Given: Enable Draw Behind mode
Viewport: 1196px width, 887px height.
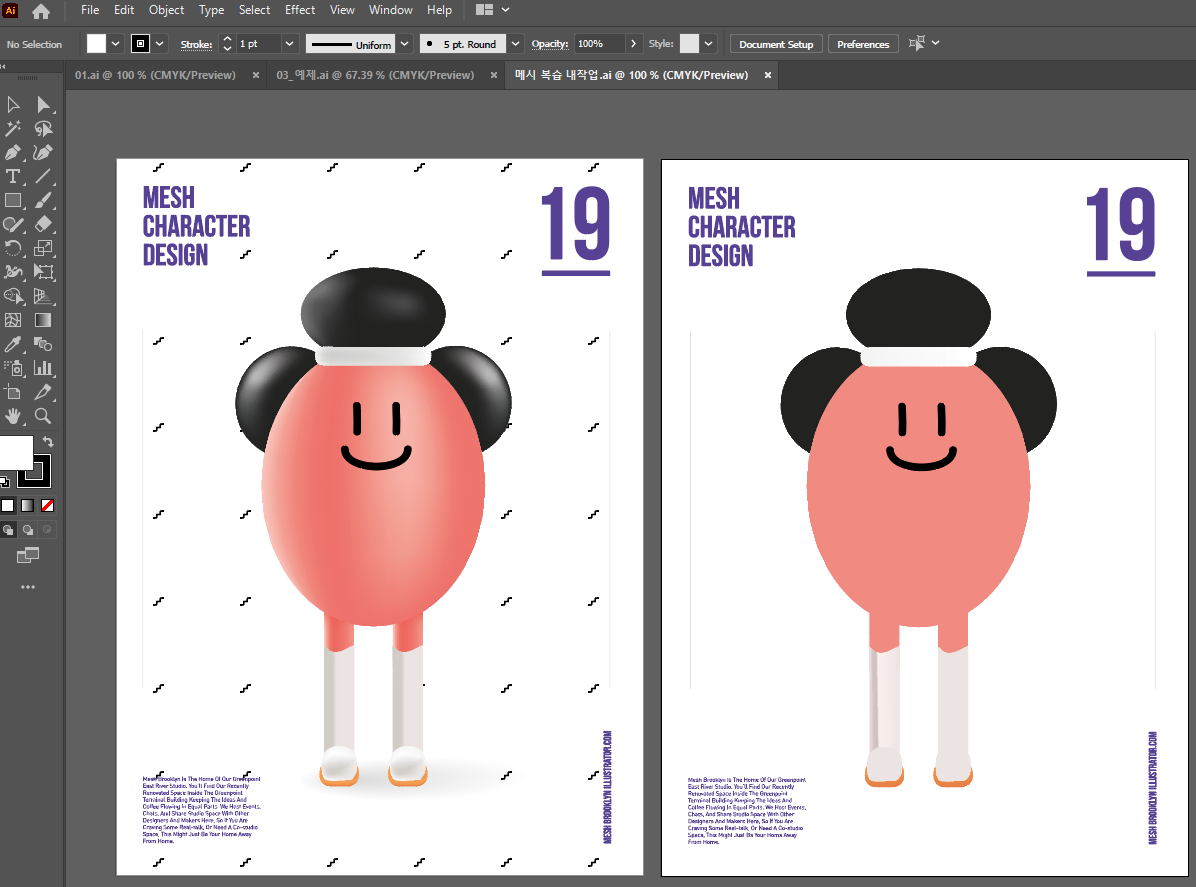Looking at the screenshot, I should click(28, 529).
